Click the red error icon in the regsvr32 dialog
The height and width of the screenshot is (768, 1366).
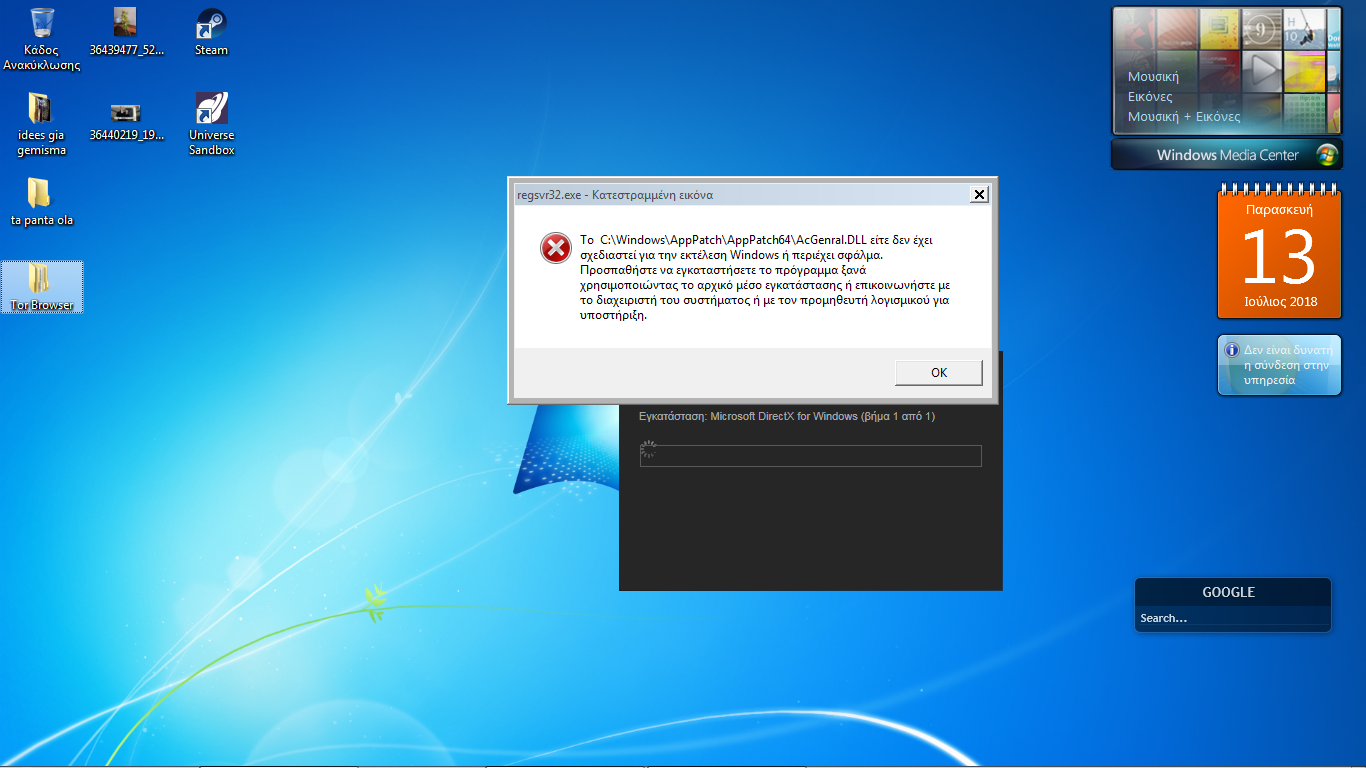point(556,248)
